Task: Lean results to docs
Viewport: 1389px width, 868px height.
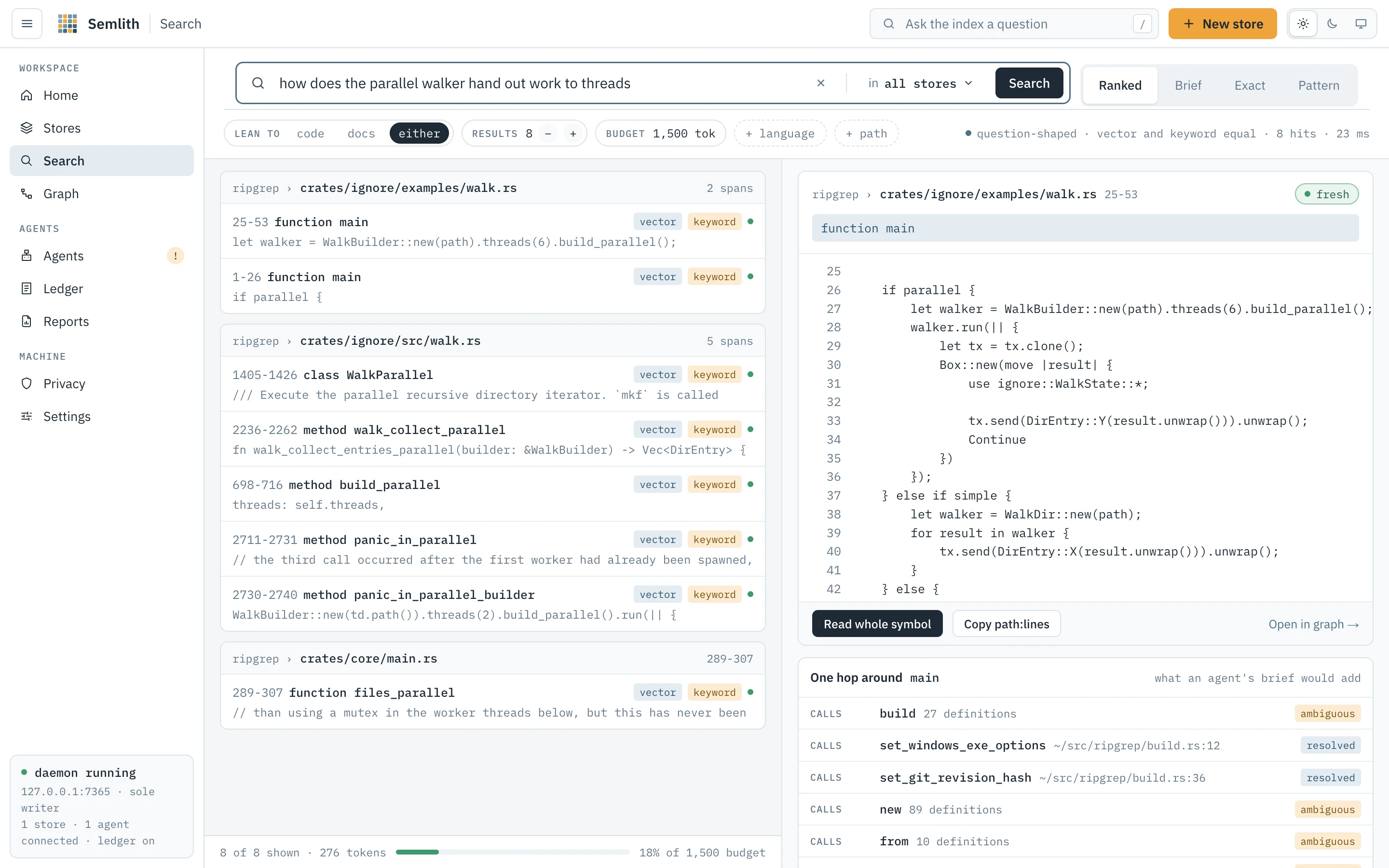Action: click(361, 133)
